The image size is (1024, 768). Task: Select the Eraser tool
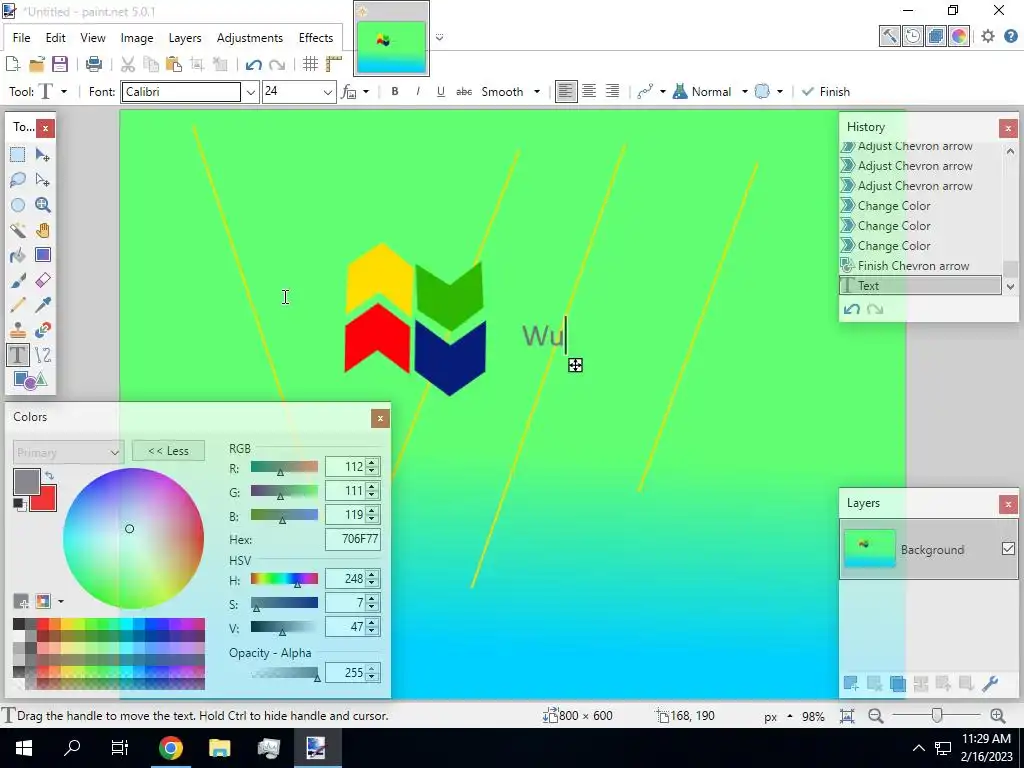[42, 280]
